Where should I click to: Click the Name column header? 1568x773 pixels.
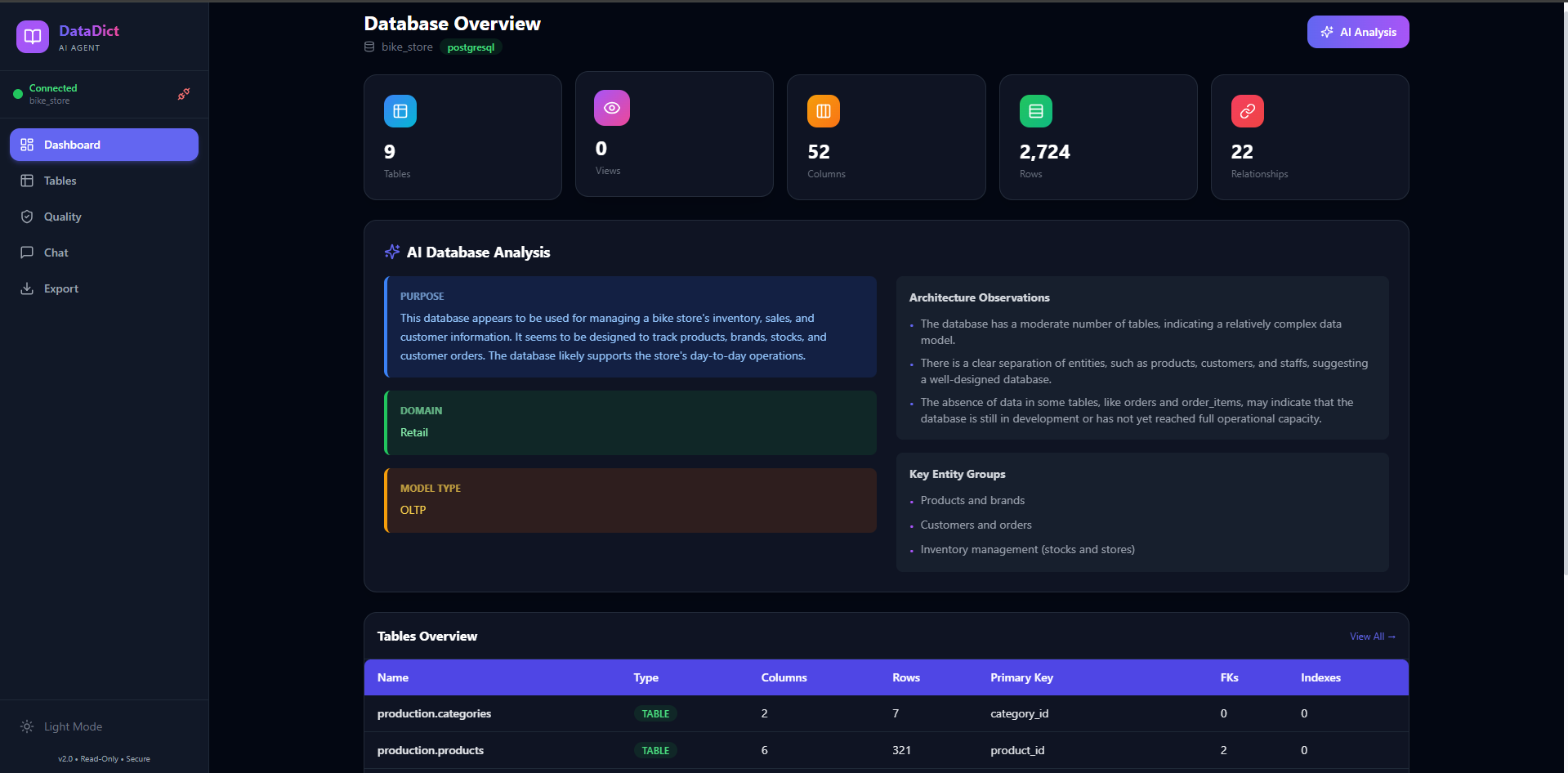tap(393, 677)
